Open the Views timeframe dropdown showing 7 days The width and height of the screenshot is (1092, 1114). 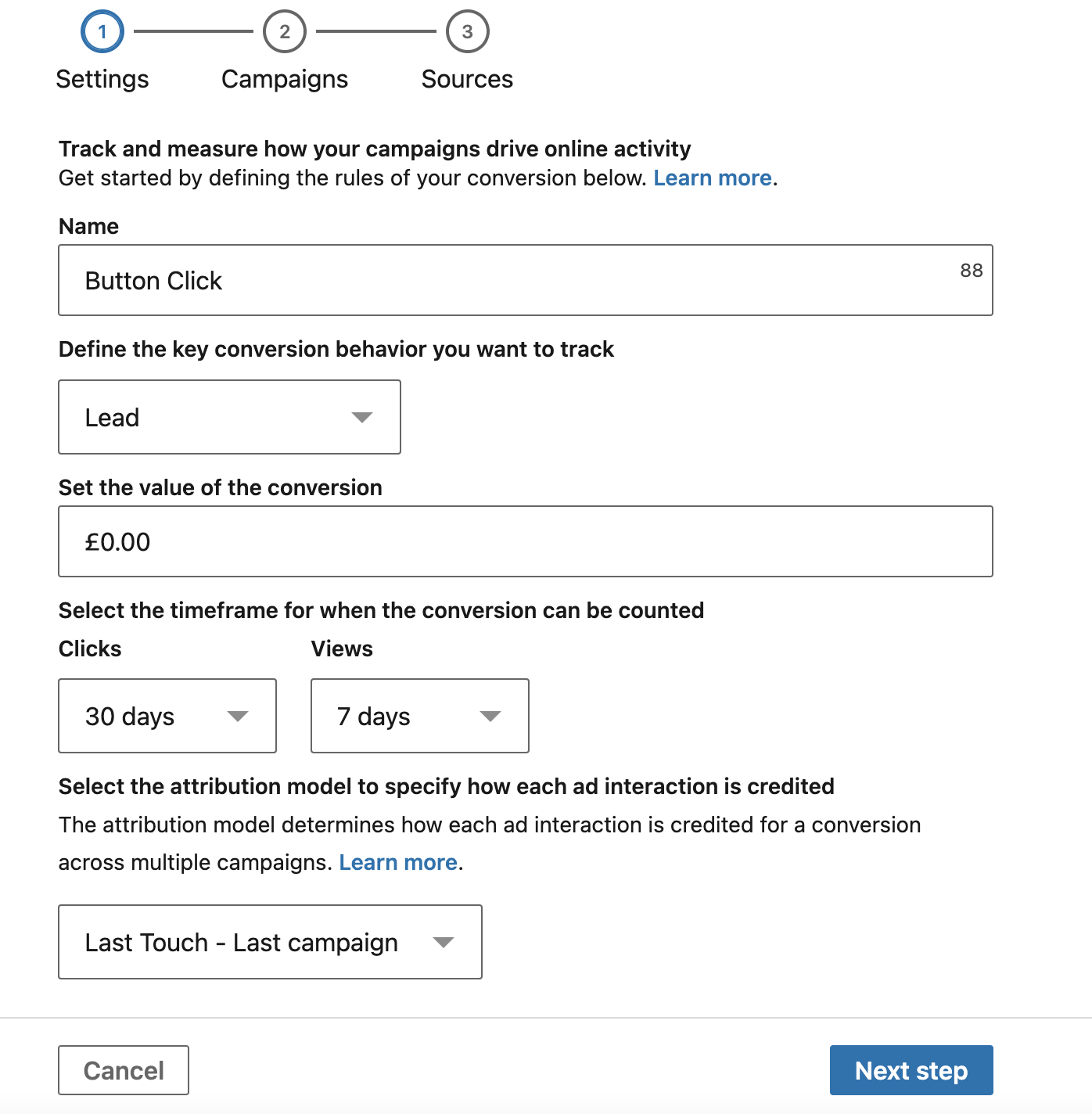[x=419, y=716]
